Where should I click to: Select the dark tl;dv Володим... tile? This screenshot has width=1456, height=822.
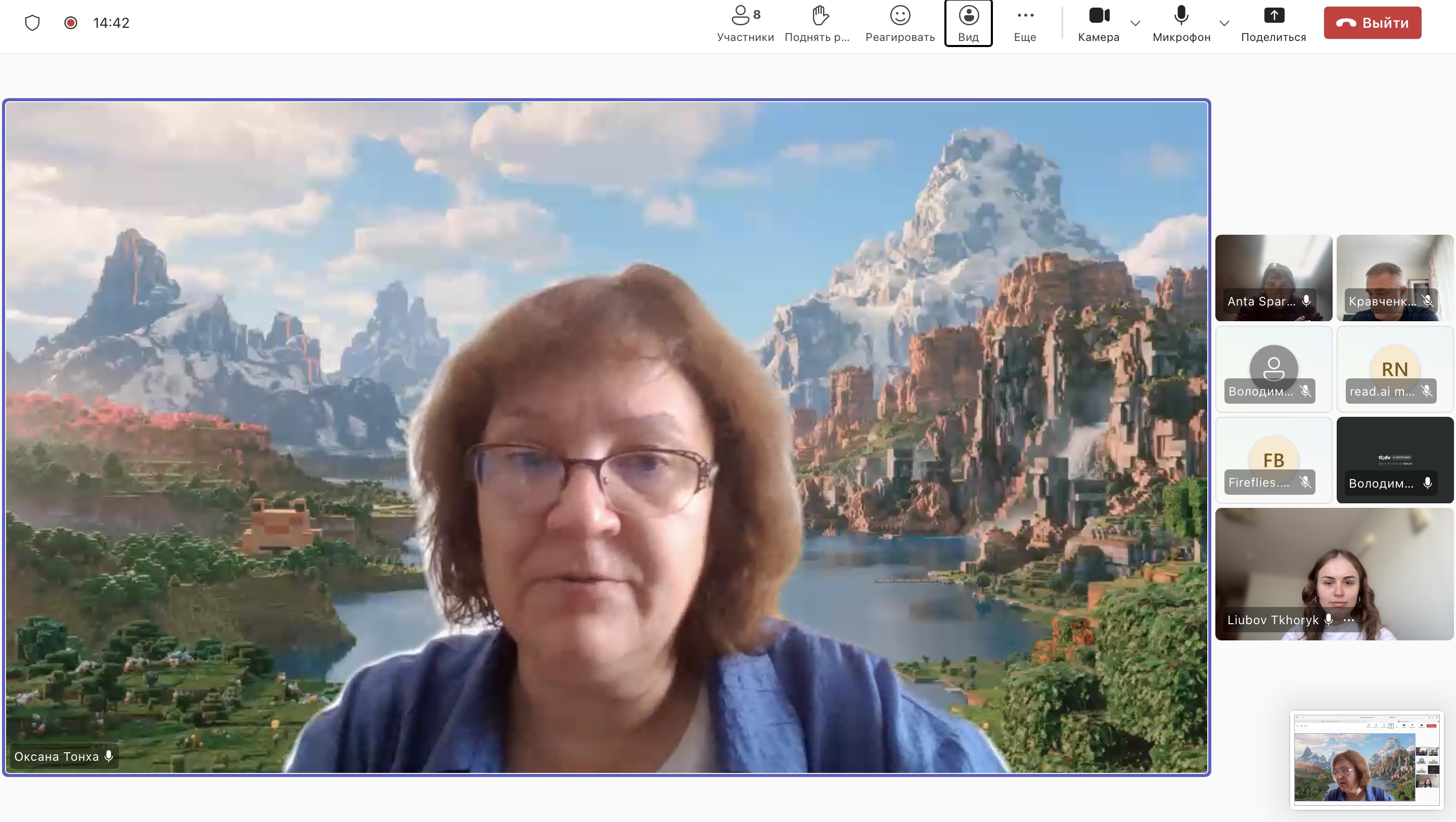pos(1395,460)
